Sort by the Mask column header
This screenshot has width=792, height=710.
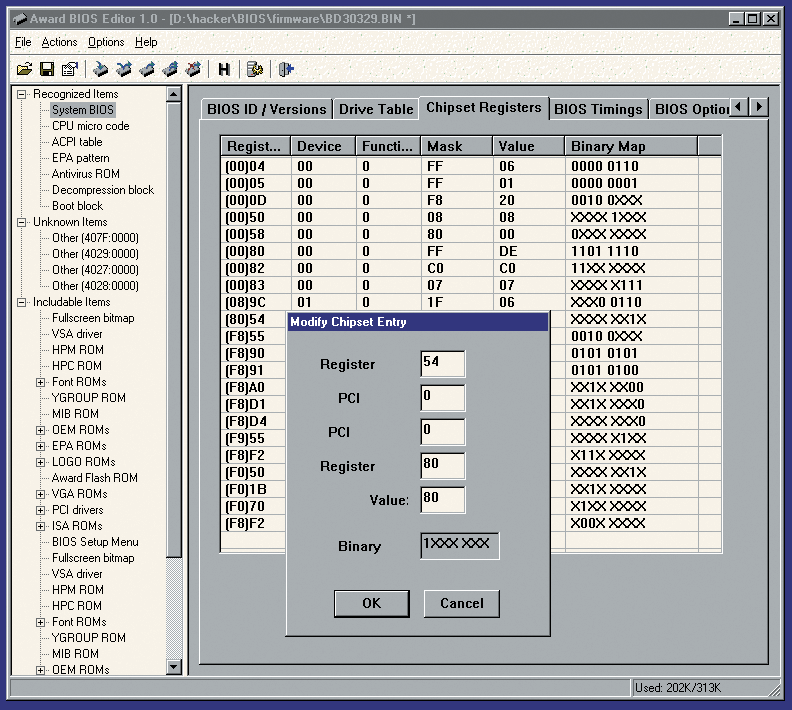click(x=457, y=146)
